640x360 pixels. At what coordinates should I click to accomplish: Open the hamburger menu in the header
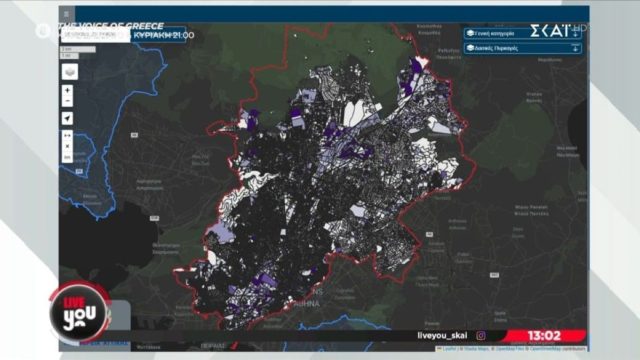click(x=67, y=14)
